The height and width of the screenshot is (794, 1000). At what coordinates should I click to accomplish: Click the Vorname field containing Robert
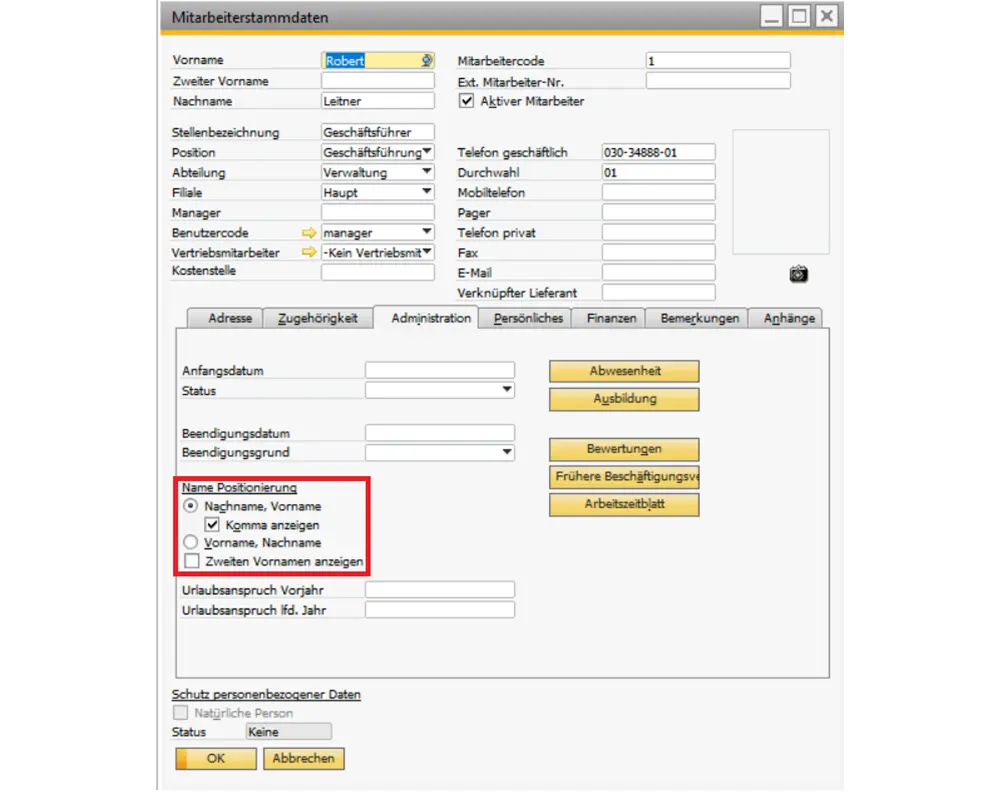point(378,61)
